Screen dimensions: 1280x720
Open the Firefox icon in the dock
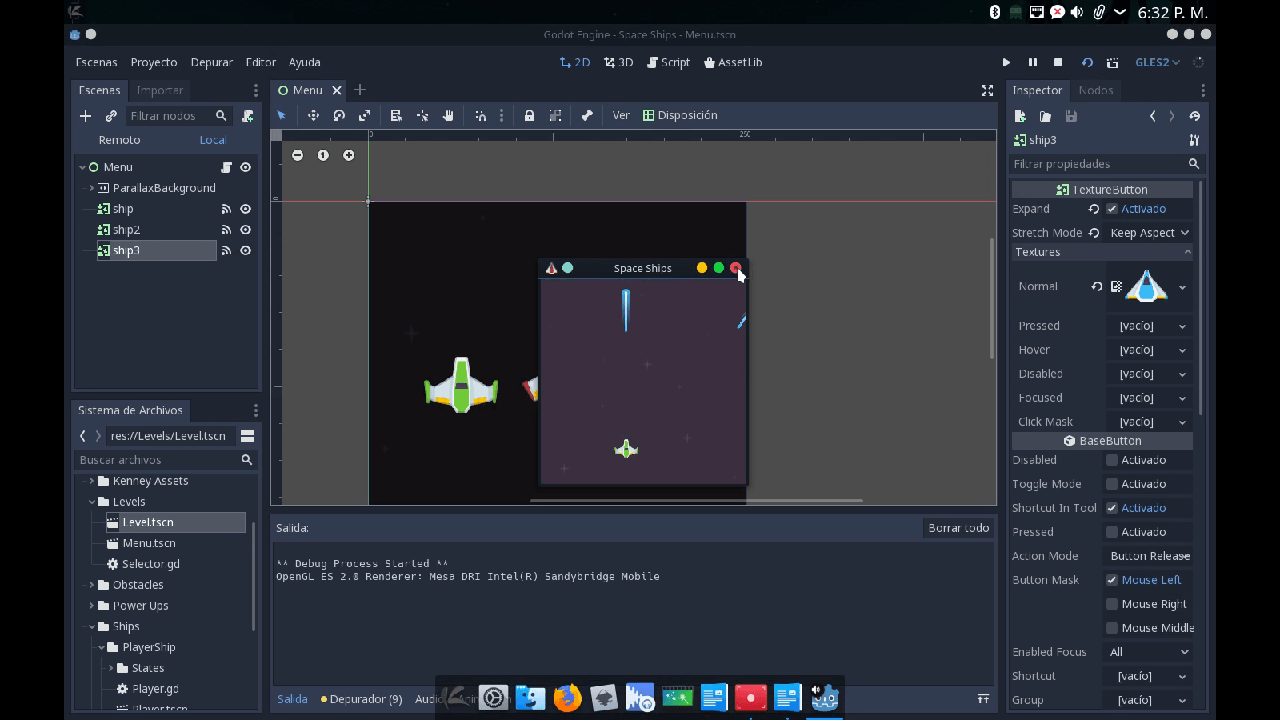567,697
